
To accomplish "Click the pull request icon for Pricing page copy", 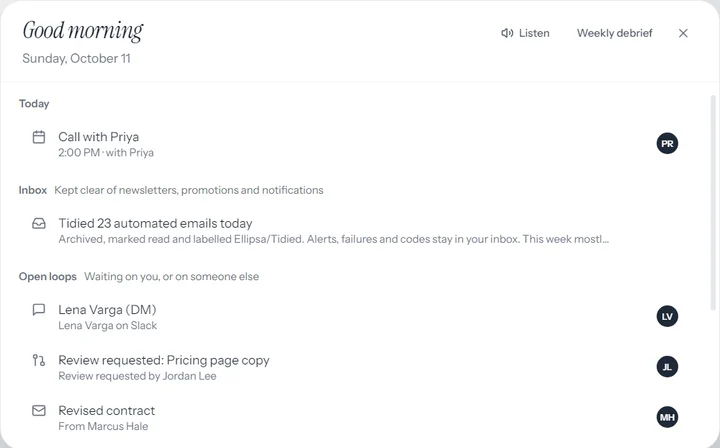I will pos(39,360).
